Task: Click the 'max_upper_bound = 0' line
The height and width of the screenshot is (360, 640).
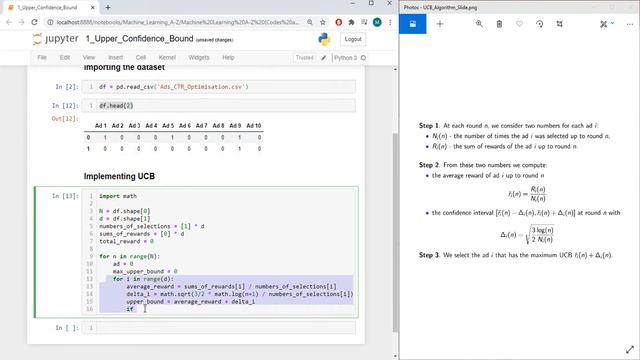Action: coord(145,271)
